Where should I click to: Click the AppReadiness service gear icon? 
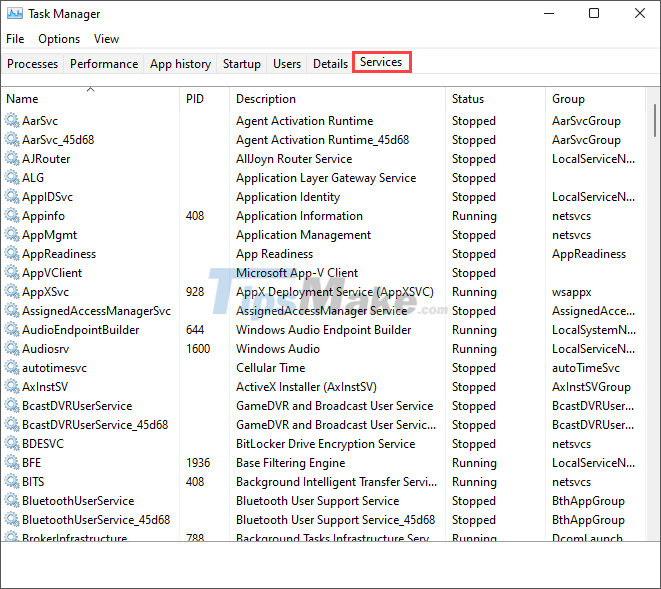click(12, 253)
